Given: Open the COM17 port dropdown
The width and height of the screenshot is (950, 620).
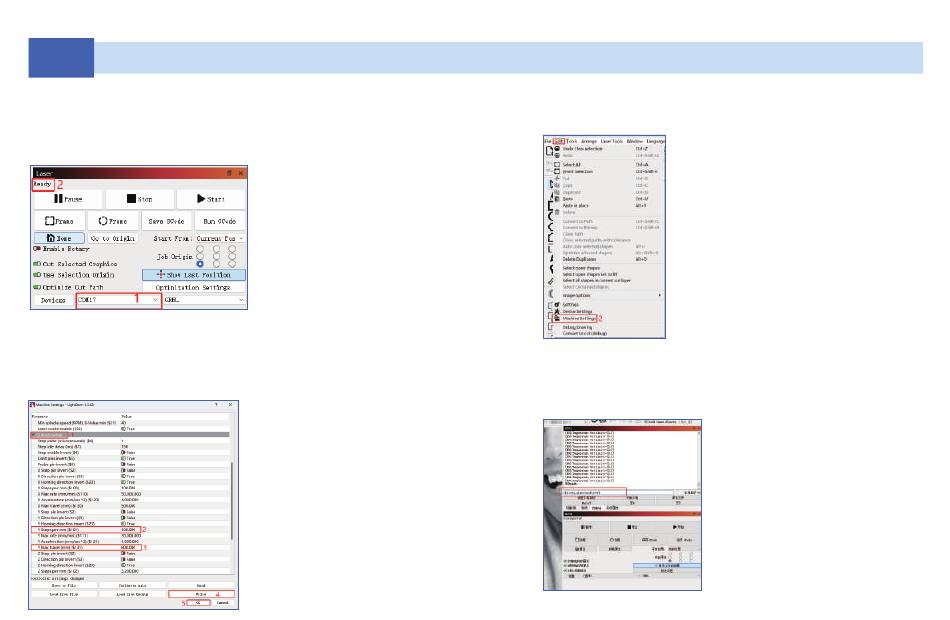Looking at the screenshot, I should [119, 300].
